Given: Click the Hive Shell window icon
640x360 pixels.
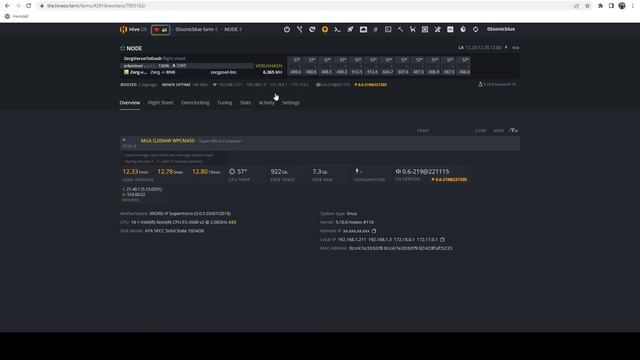Looking at the screenshot, I should point(363,29).
